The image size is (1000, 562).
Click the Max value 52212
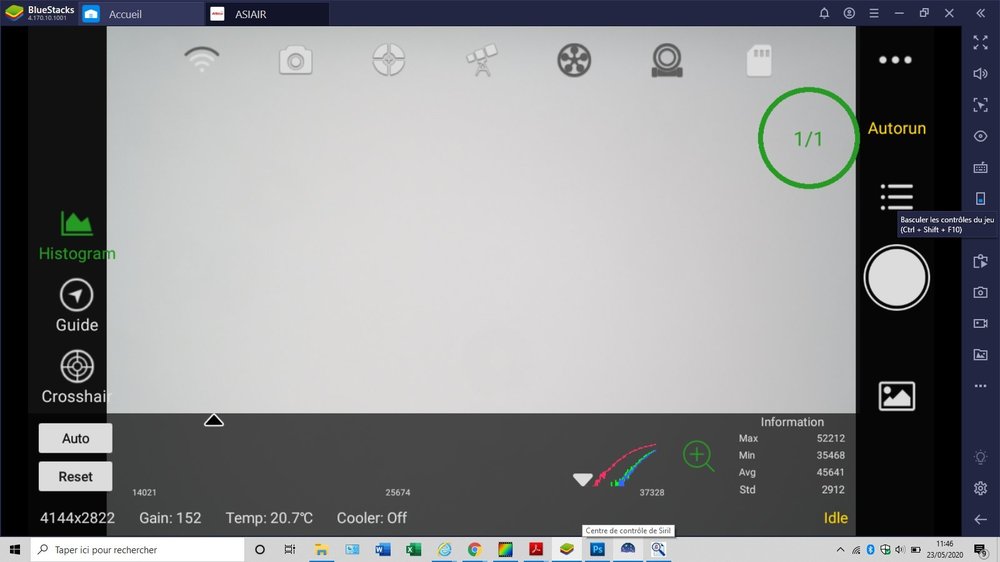(x=830, y=438)
